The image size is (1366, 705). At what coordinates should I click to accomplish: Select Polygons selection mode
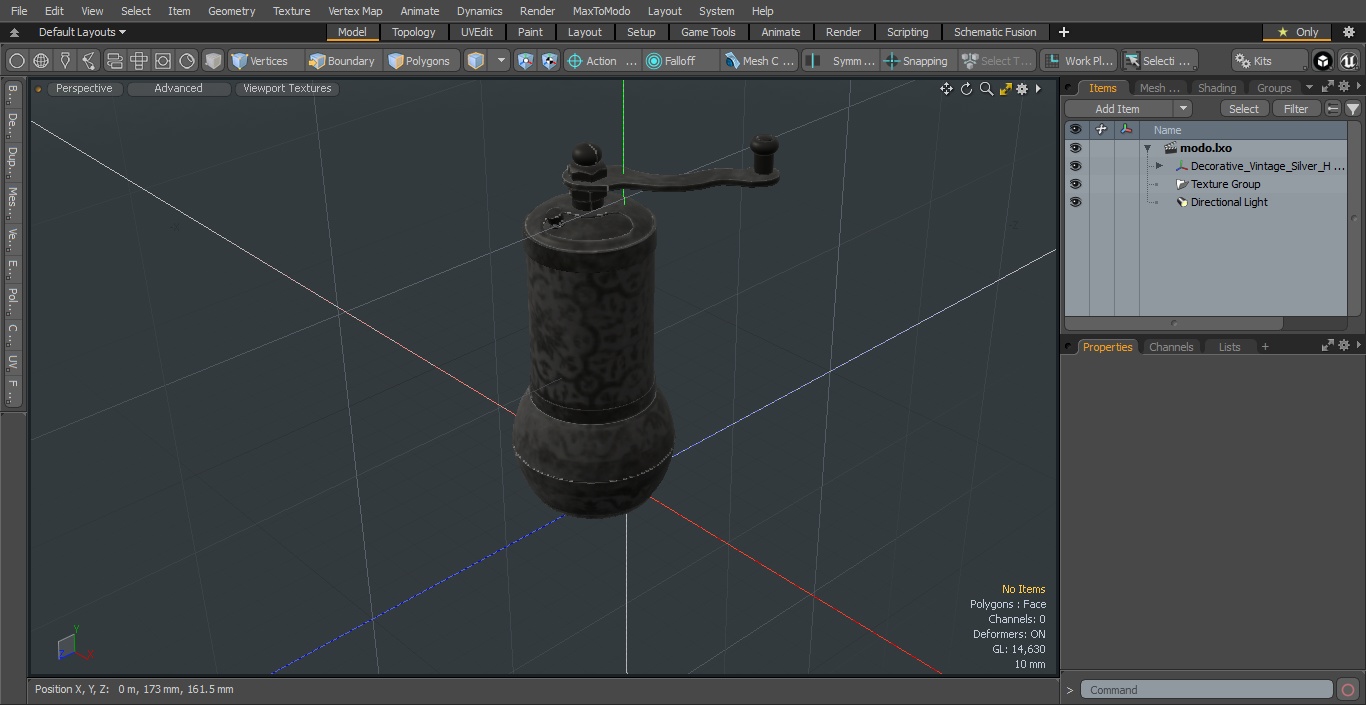pos(419,61)
